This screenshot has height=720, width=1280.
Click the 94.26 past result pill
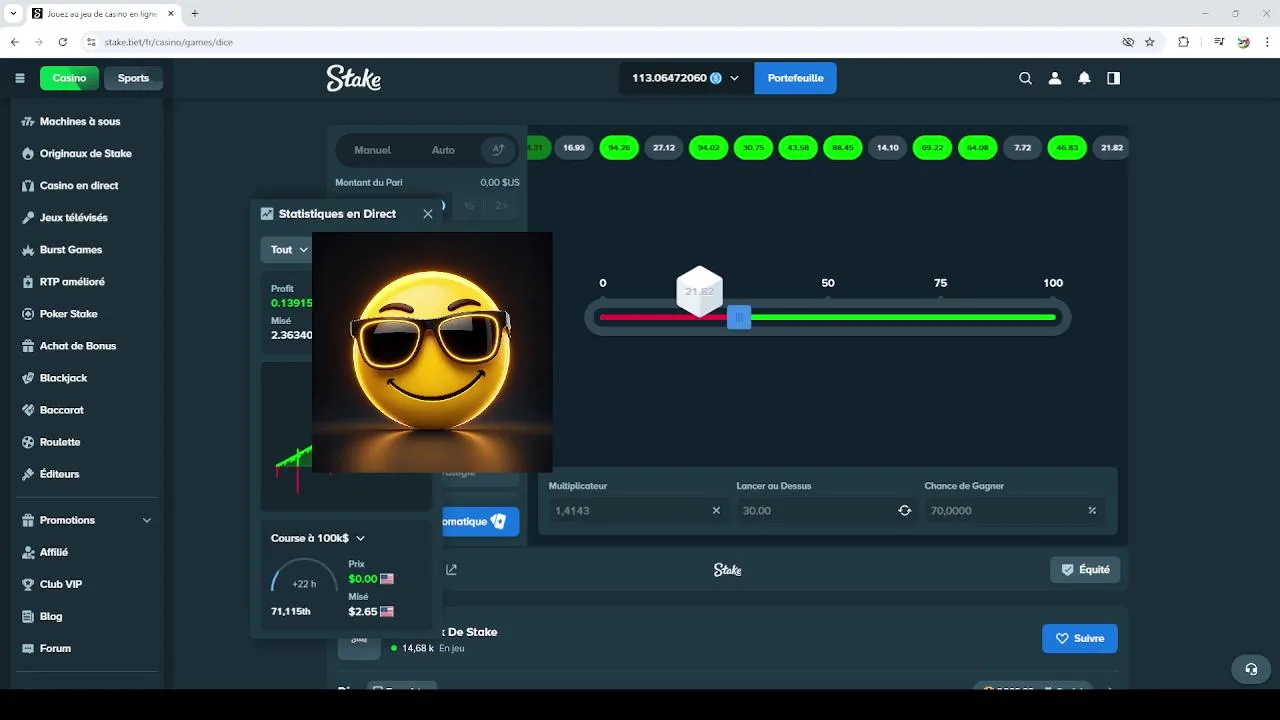coord(619,148)
